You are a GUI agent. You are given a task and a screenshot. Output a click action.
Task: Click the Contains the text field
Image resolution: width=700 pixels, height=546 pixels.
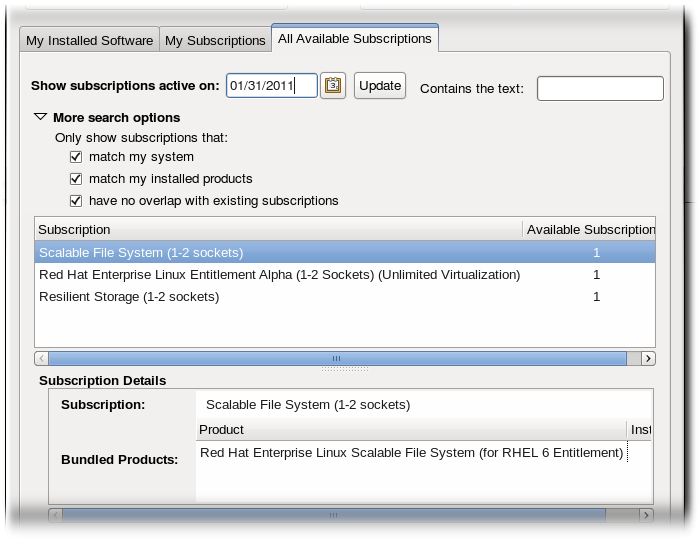coord(600,88)
